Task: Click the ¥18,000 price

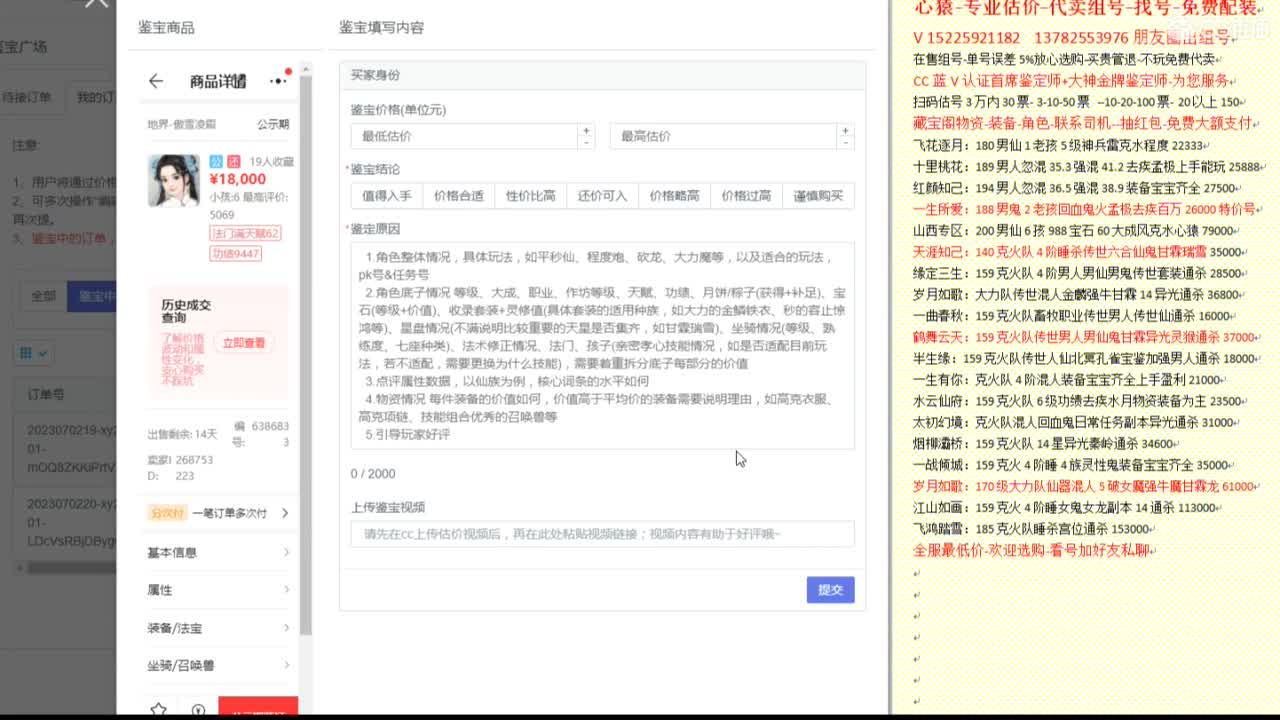Action: click(x=238, y=179)
